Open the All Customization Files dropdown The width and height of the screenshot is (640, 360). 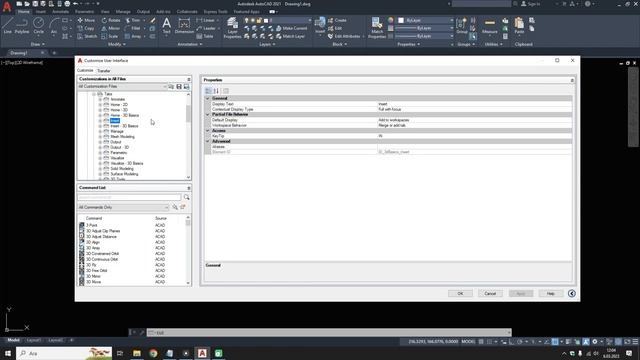point(122,87)
